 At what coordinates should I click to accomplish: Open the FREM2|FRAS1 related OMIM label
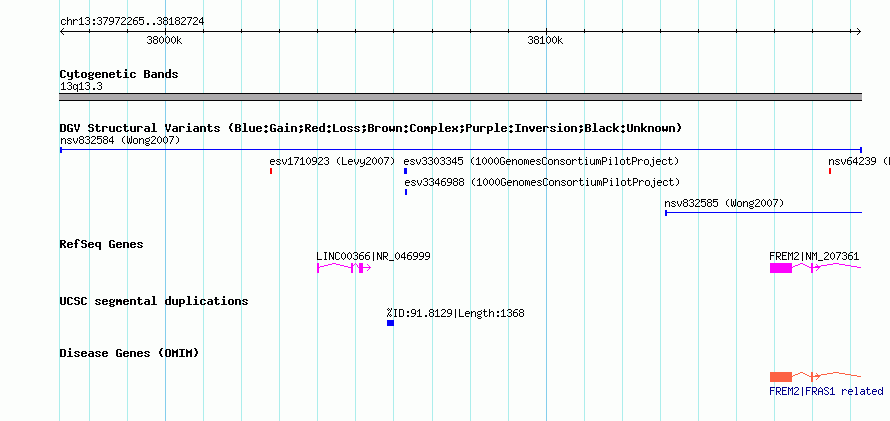click(826, 391)
